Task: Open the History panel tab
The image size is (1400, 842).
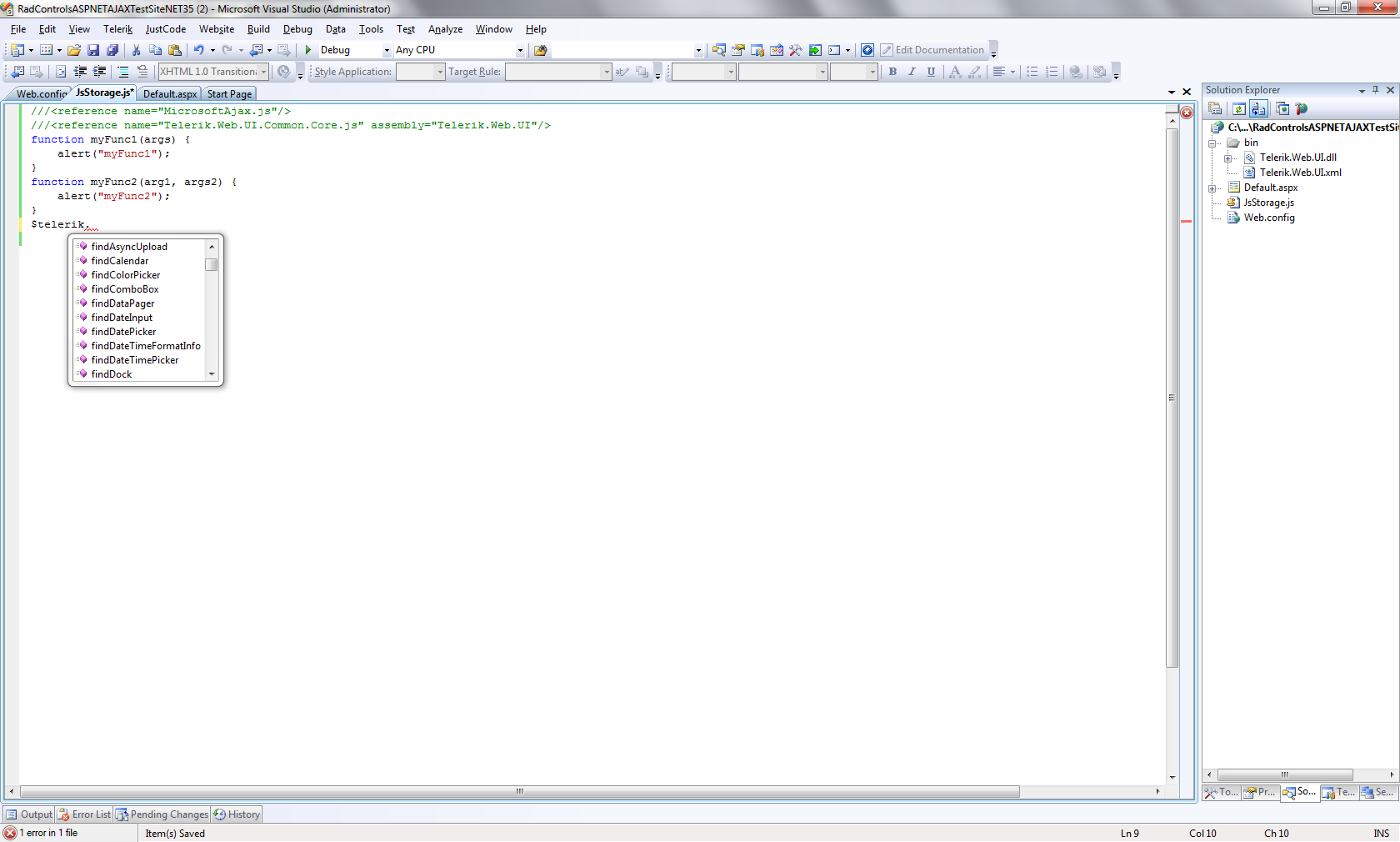Action: coord(237,814)
